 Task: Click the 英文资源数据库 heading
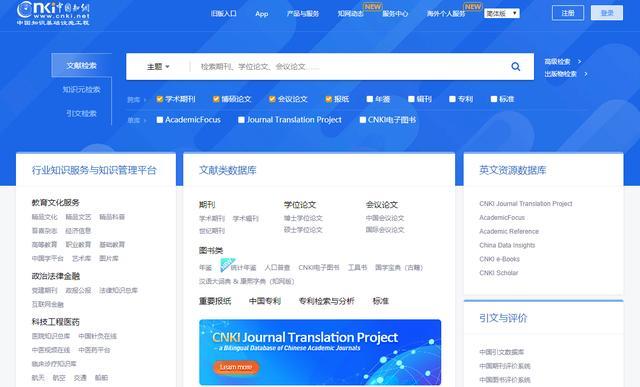[513, 170]
